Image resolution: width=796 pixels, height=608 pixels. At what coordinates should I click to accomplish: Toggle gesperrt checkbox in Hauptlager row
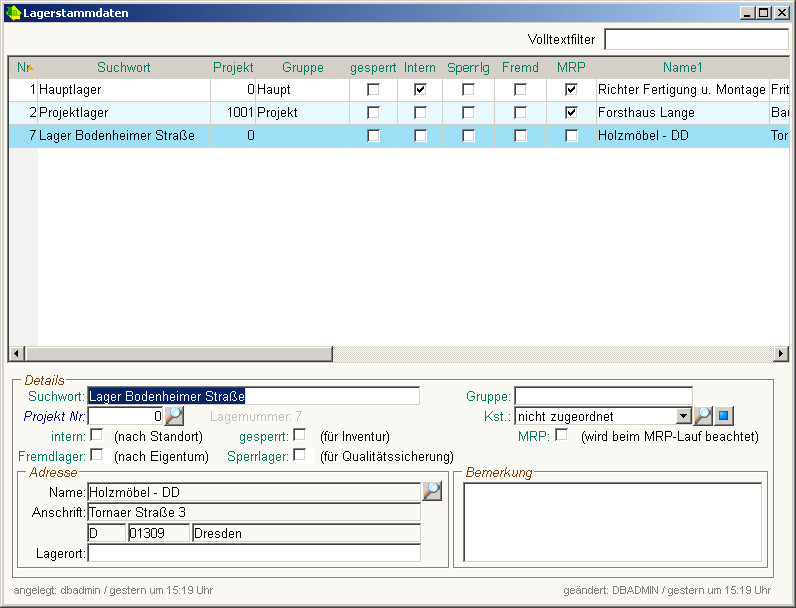(x=373, y=89)
